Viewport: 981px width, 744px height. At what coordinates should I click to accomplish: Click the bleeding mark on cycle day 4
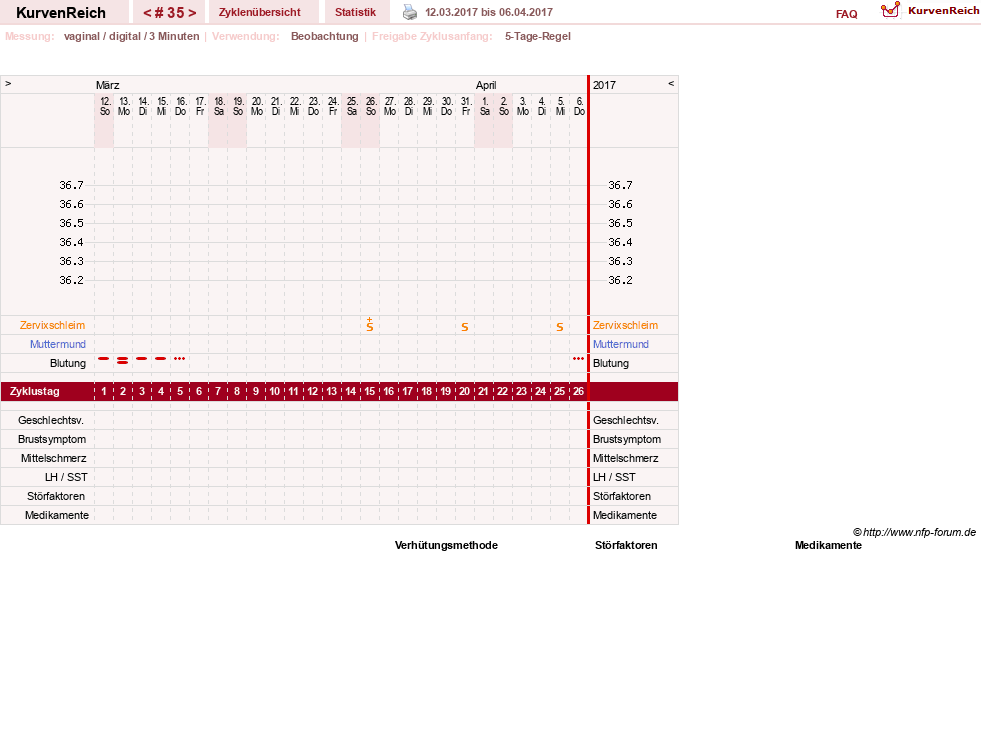(x=161, y=359)
